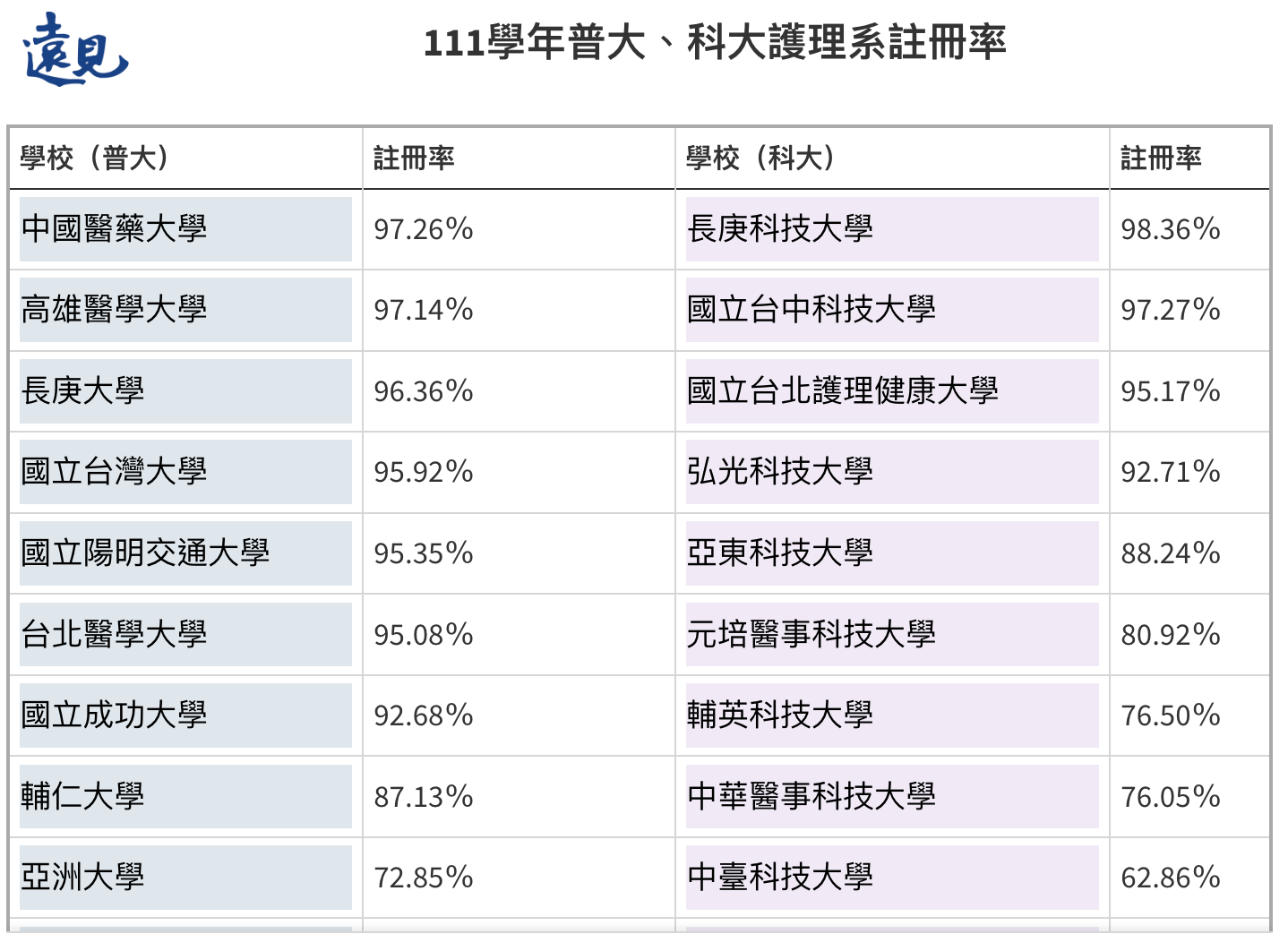The width and height of the screenshot is (1288, 951).
Task: Select the 長庚科技大學 cell
Action: (892, 229)
